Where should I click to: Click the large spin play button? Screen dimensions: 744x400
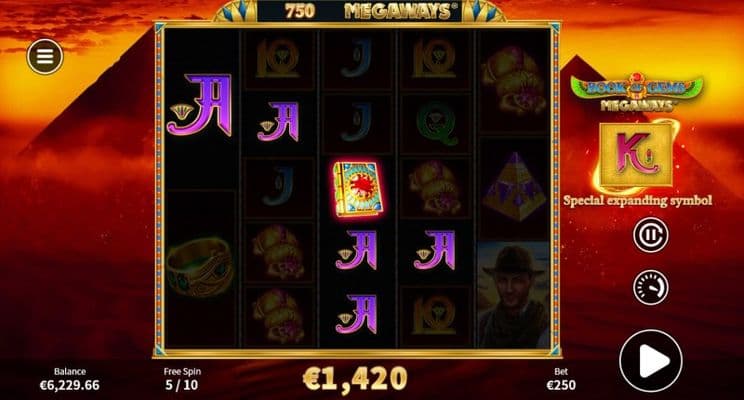click(x=651, y=361)
